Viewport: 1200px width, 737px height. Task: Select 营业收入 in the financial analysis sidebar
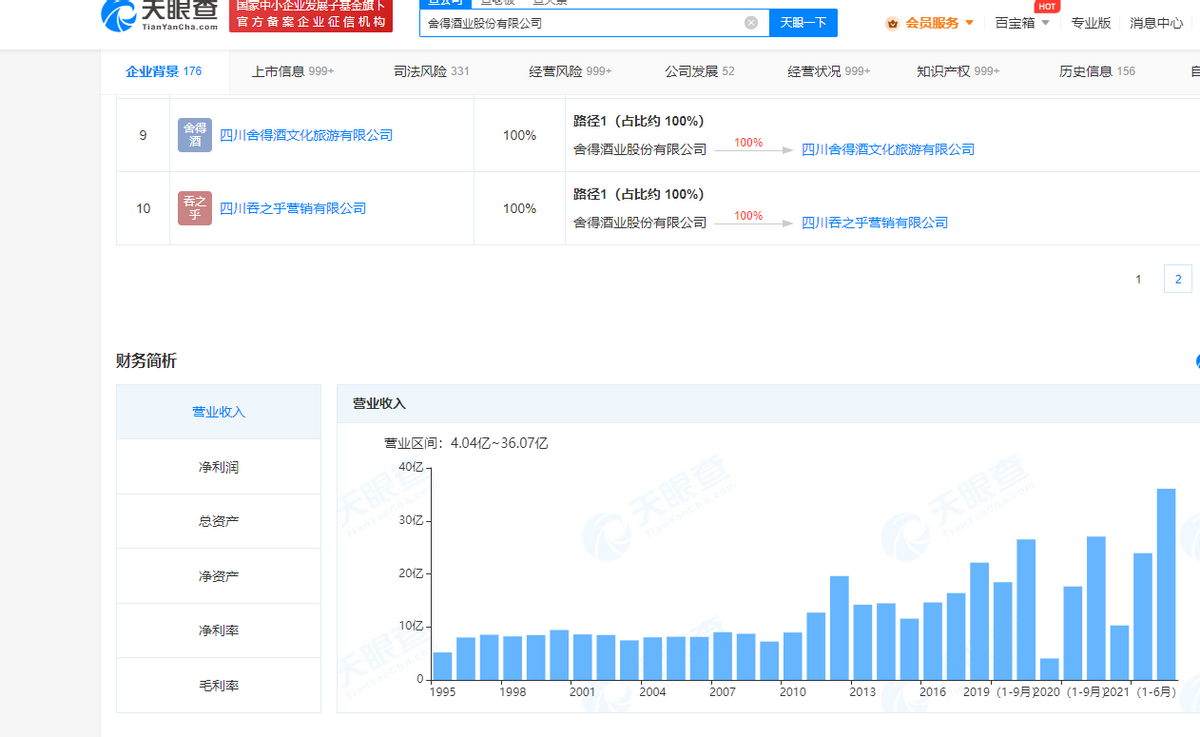coord(219,412)
